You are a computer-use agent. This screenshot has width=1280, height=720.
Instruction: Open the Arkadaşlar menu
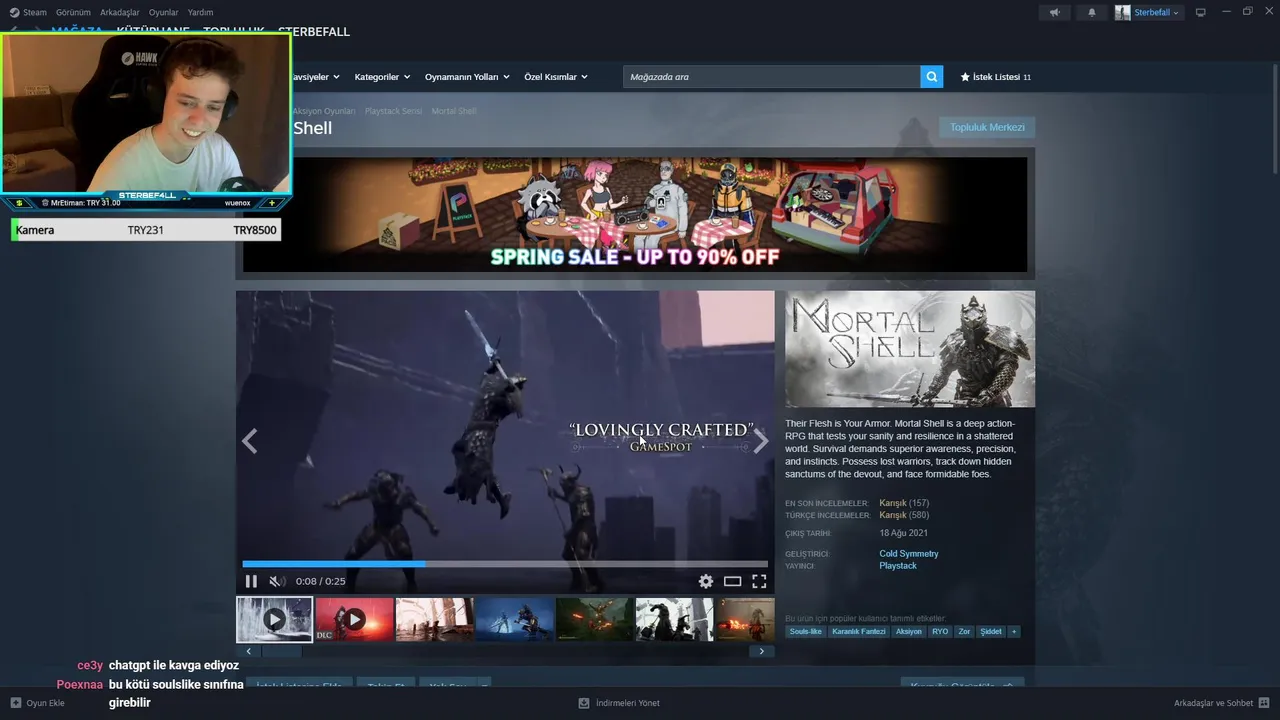pos(119,12)
